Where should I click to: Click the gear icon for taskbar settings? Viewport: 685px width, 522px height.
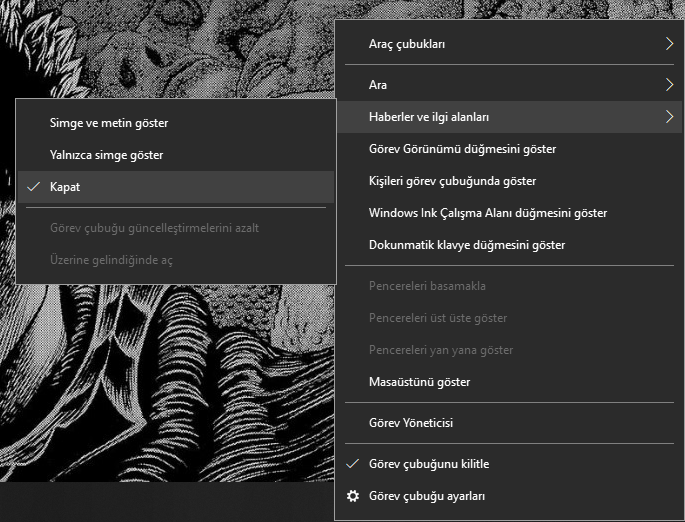[x=353, y=496]
